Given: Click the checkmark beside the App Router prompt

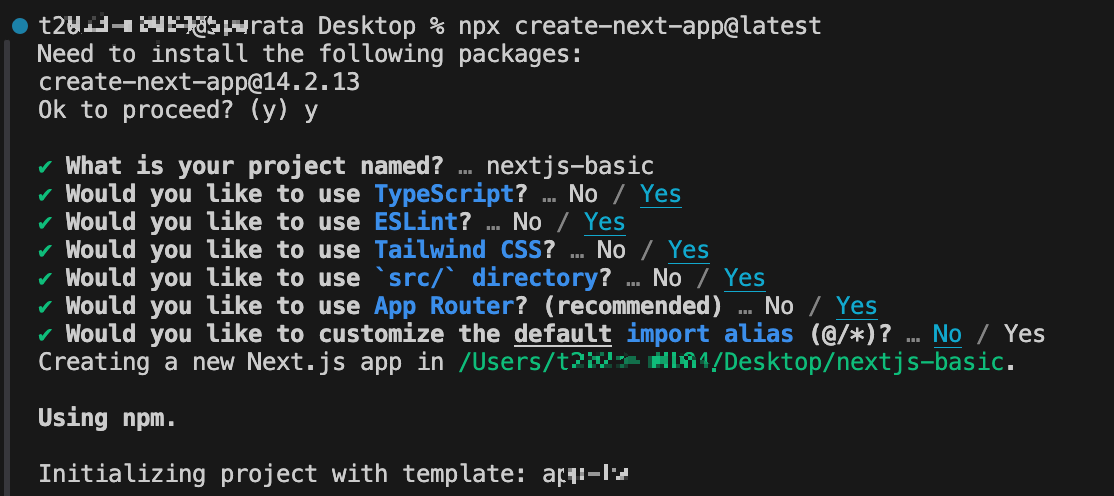Looking at the screenshot, I should pos(45,306).
